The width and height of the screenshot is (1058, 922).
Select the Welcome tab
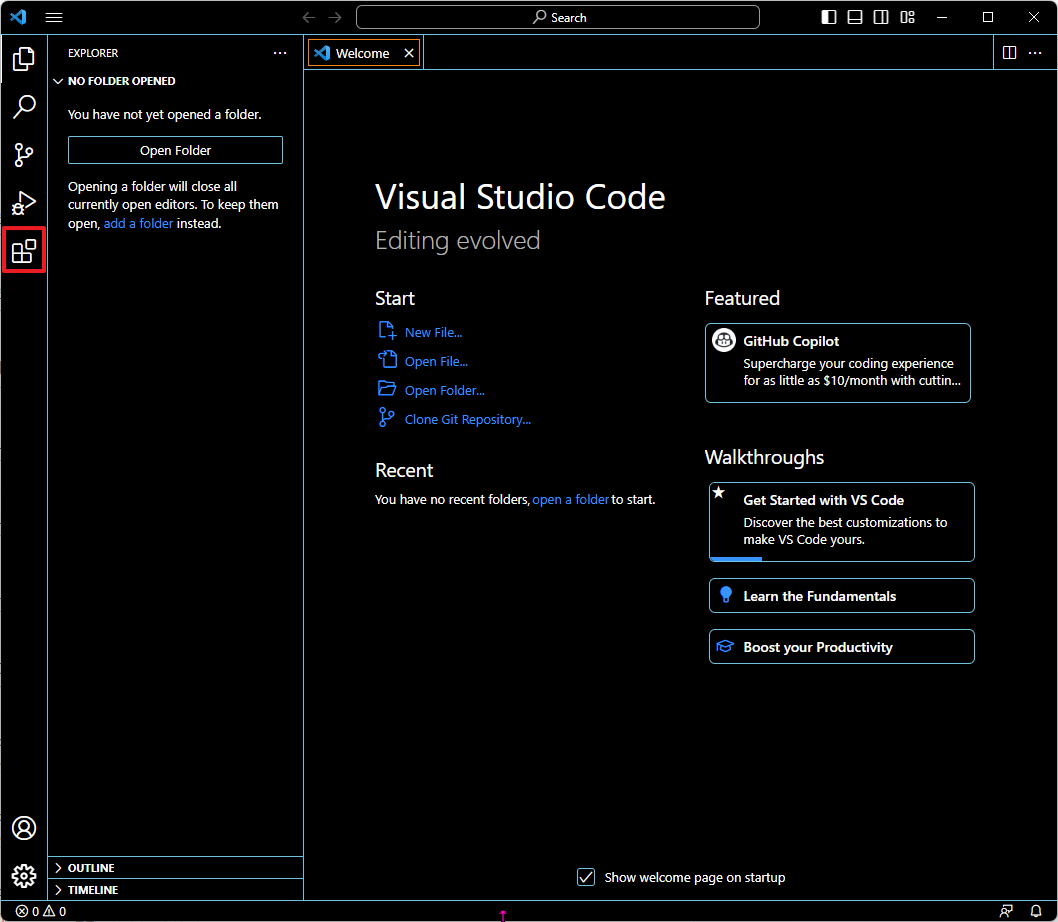pos(364,53)
